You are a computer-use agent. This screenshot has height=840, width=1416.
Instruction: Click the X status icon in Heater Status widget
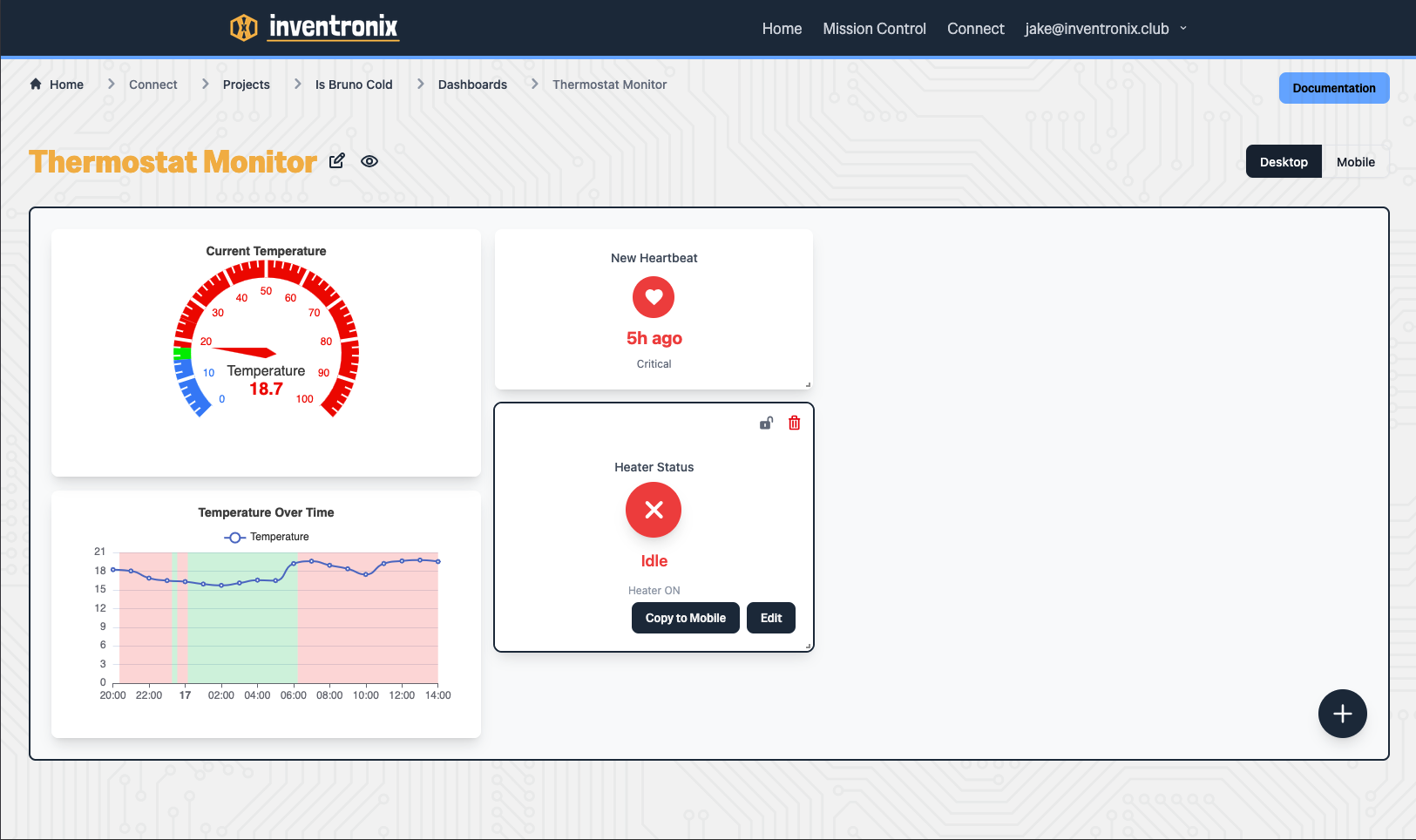(654, 510)
